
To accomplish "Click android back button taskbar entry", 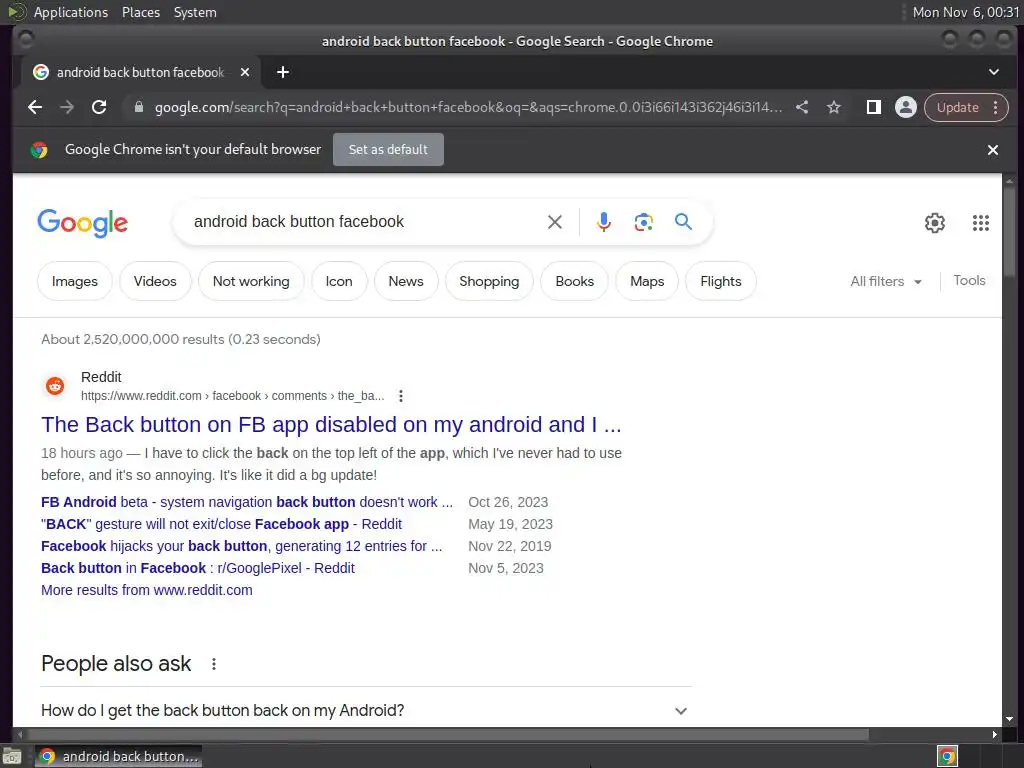I will [x=118, y=756].
